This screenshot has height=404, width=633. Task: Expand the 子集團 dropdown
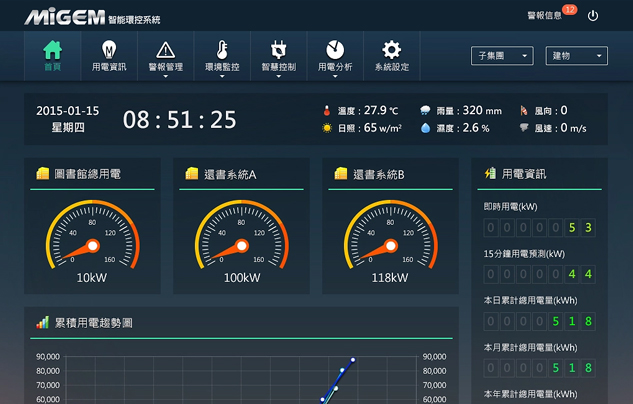point(502,56)
